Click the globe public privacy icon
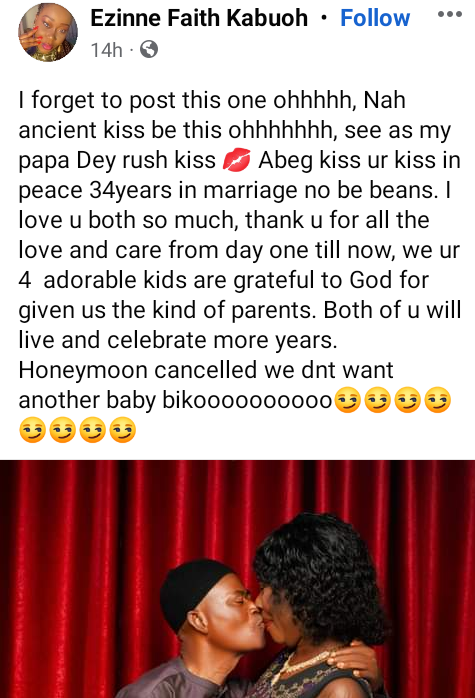The width and height of the screenshot is (475, 698). [x=149, y=49]
